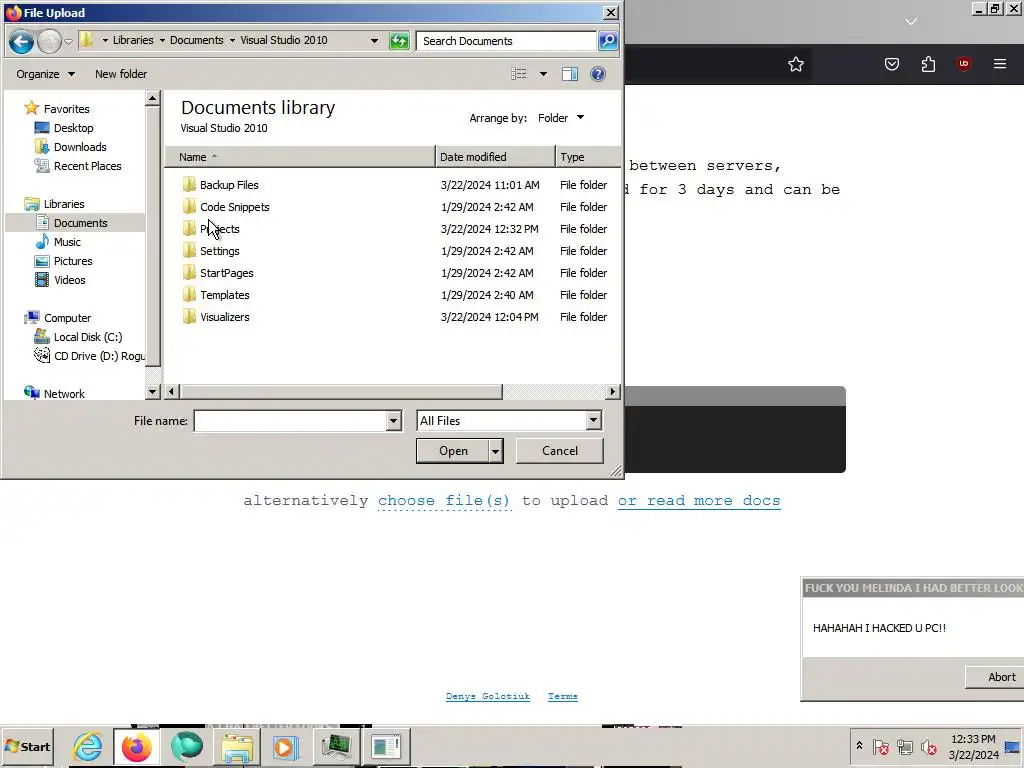Click or read more docs link
Viewport: 1024px width, 768px height.
pyautogui.click(x=699, y=501)
